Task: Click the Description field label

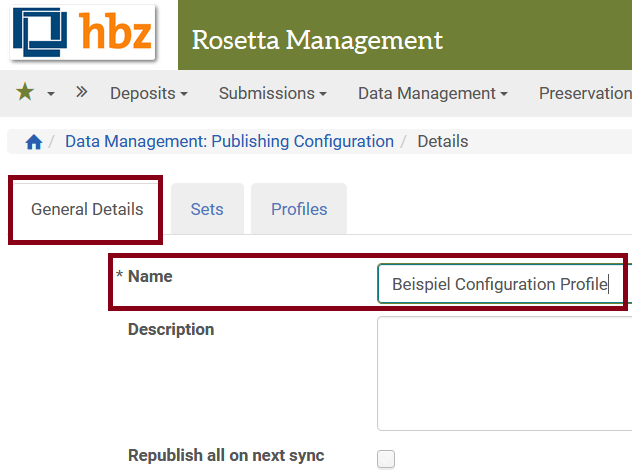Action: (x=171, y=329)
